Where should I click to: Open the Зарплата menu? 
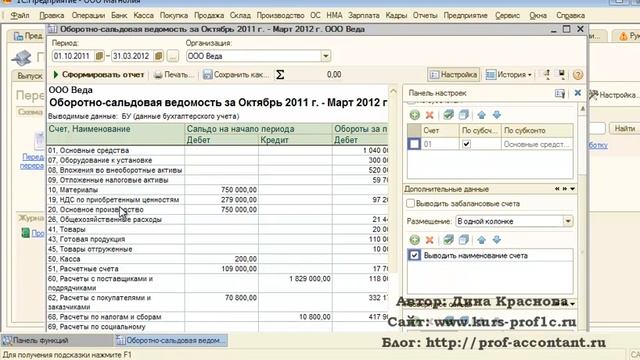364,16
